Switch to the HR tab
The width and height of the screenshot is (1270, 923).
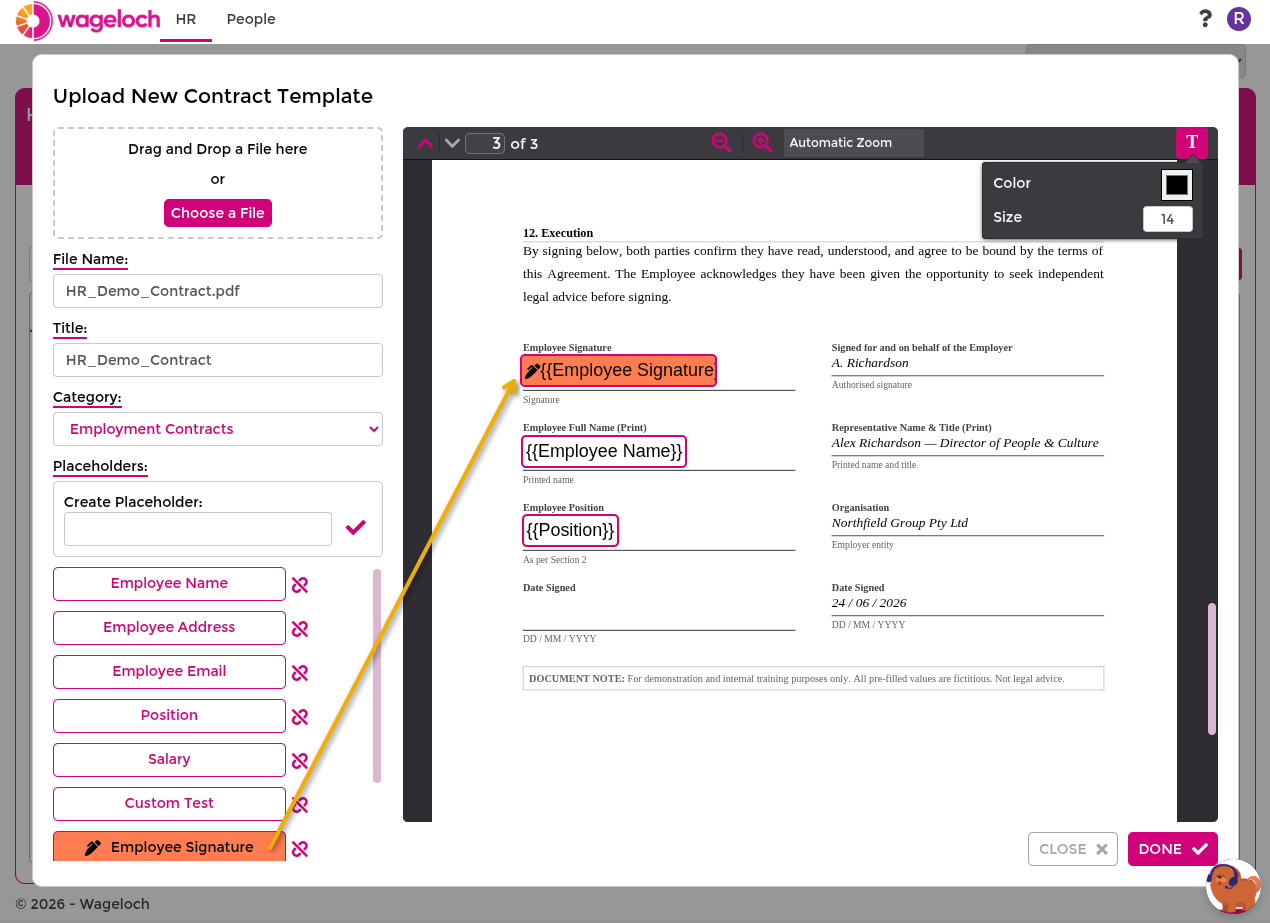(185, 19)
